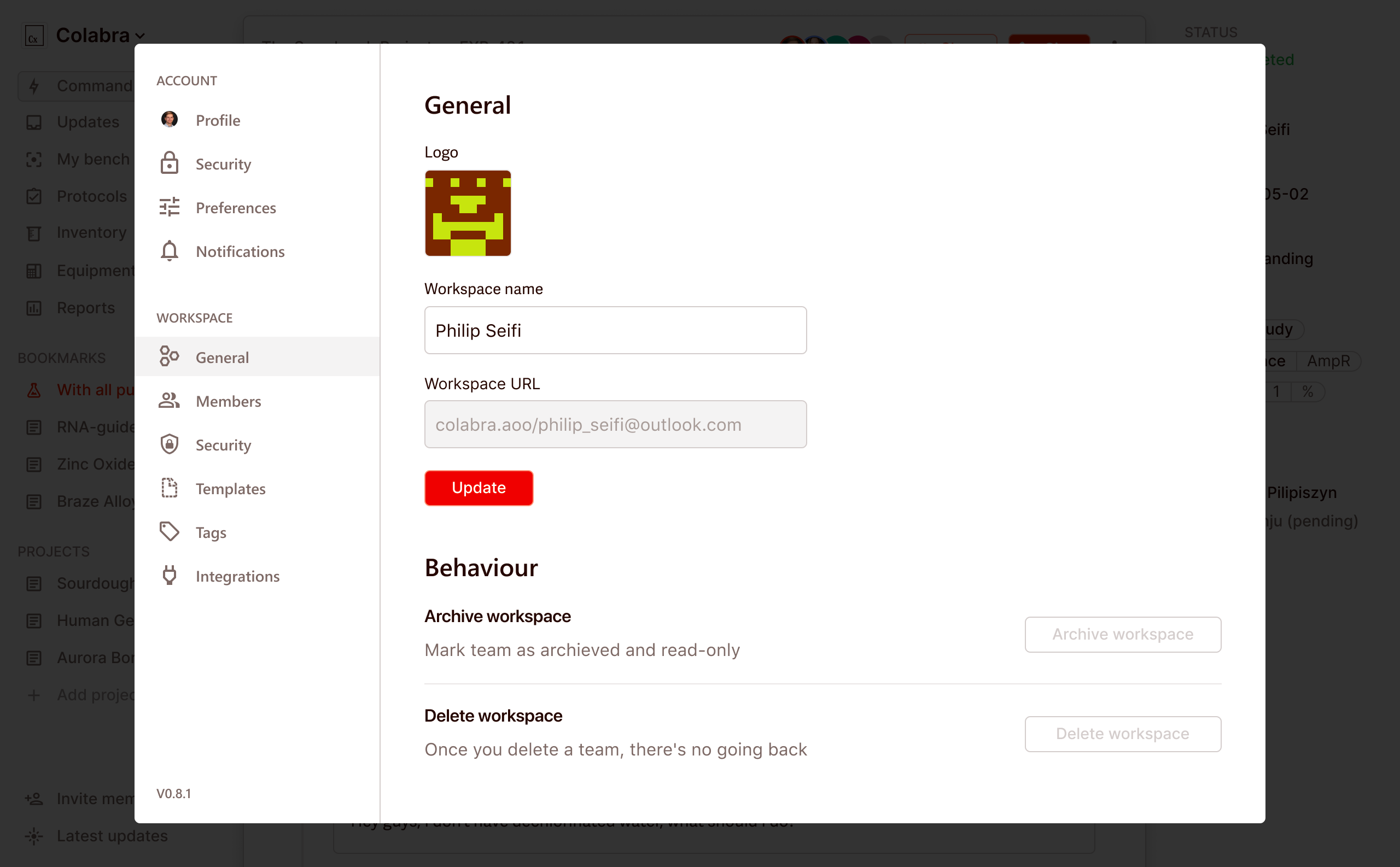The image size is (1400, 867).
Task: Click the Tags label icon
Action: [169, 532]
